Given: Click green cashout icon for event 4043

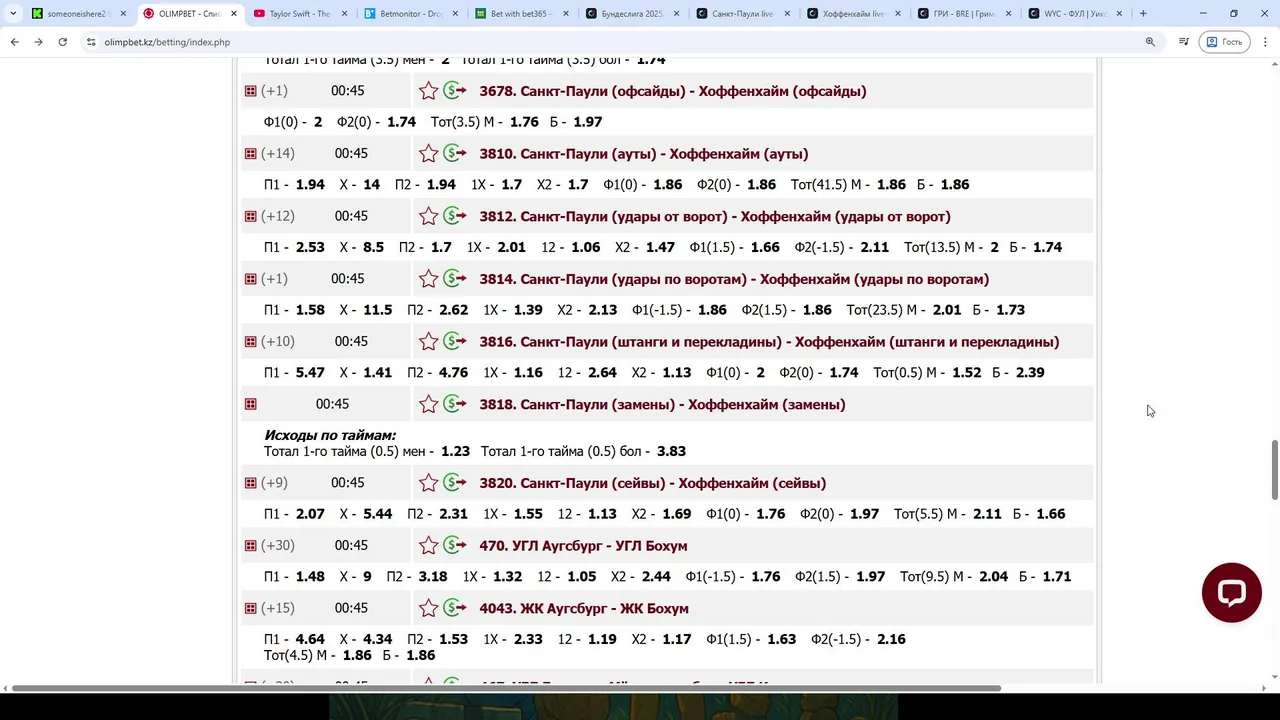Looking at the screenshot, I should click(x=455, y=608).
